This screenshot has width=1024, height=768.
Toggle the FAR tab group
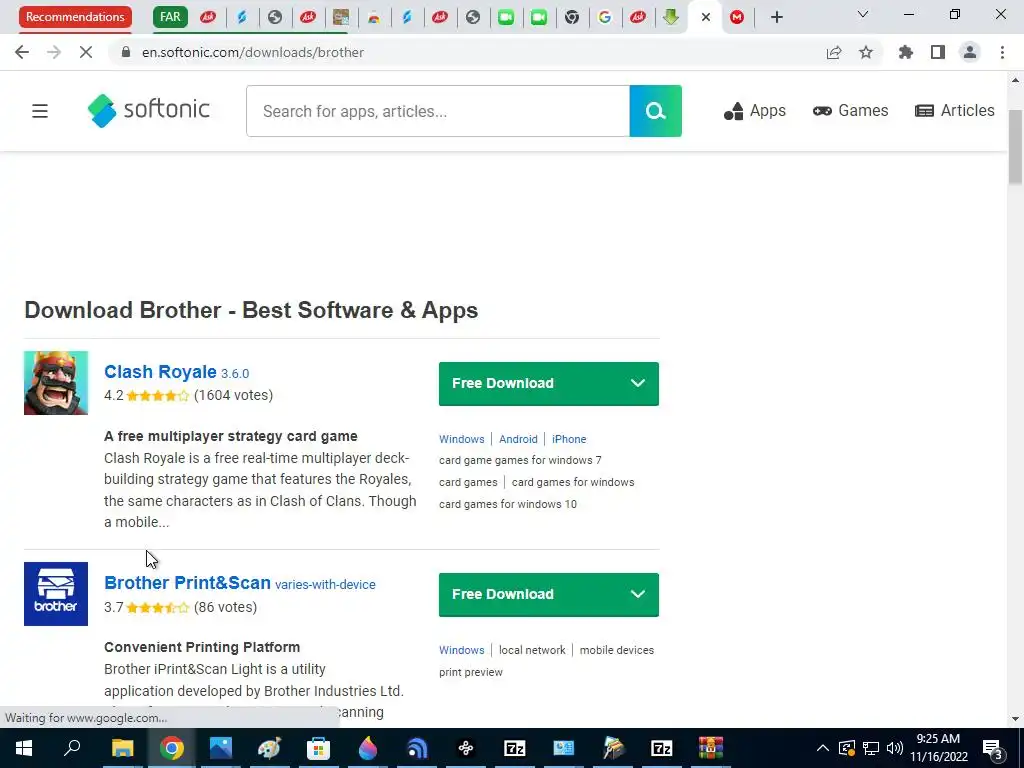(170, 17)
